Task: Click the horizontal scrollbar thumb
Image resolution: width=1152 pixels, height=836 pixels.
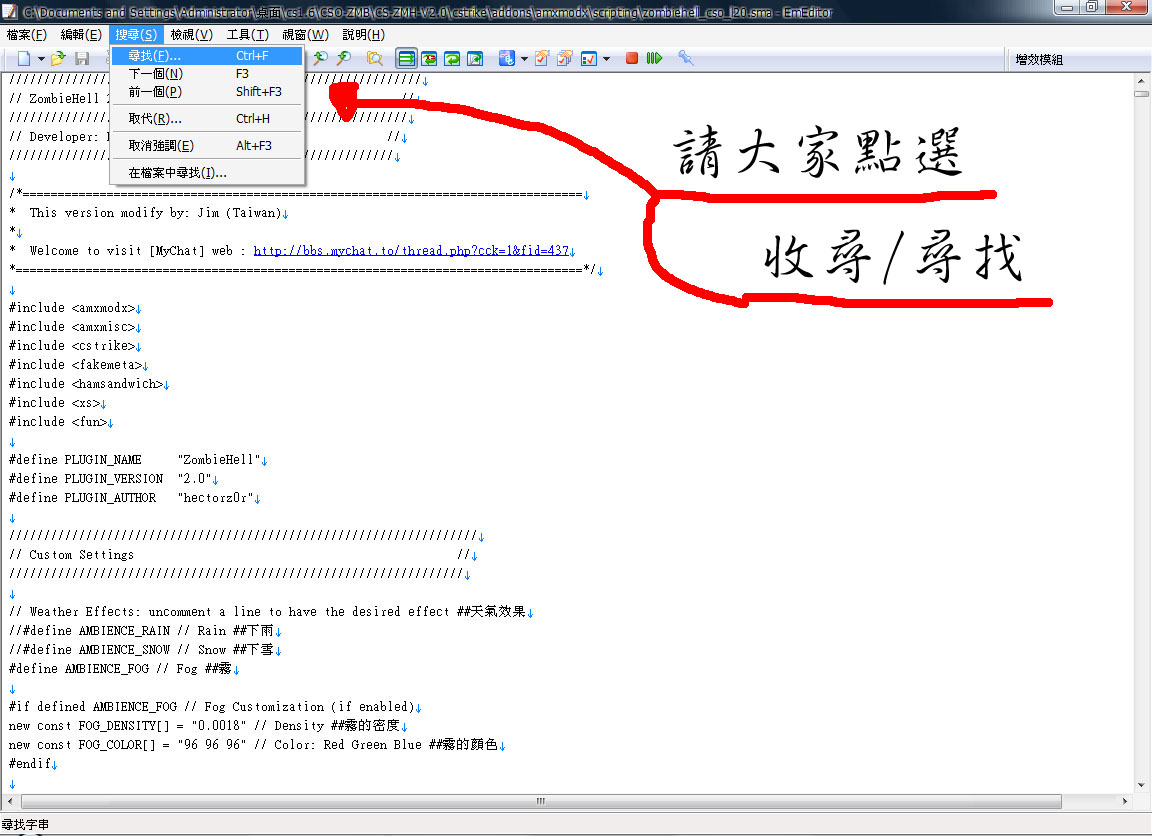Action: click(x=541, y=801)
